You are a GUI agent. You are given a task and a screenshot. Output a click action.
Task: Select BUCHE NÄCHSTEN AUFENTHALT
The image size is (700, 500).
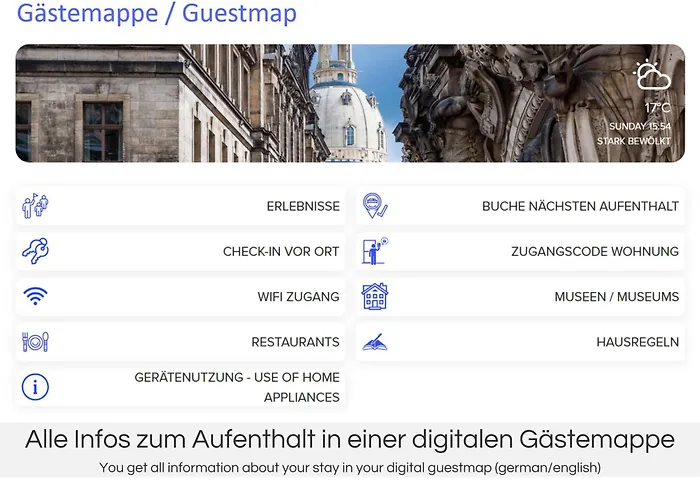(x=580, y=207)
